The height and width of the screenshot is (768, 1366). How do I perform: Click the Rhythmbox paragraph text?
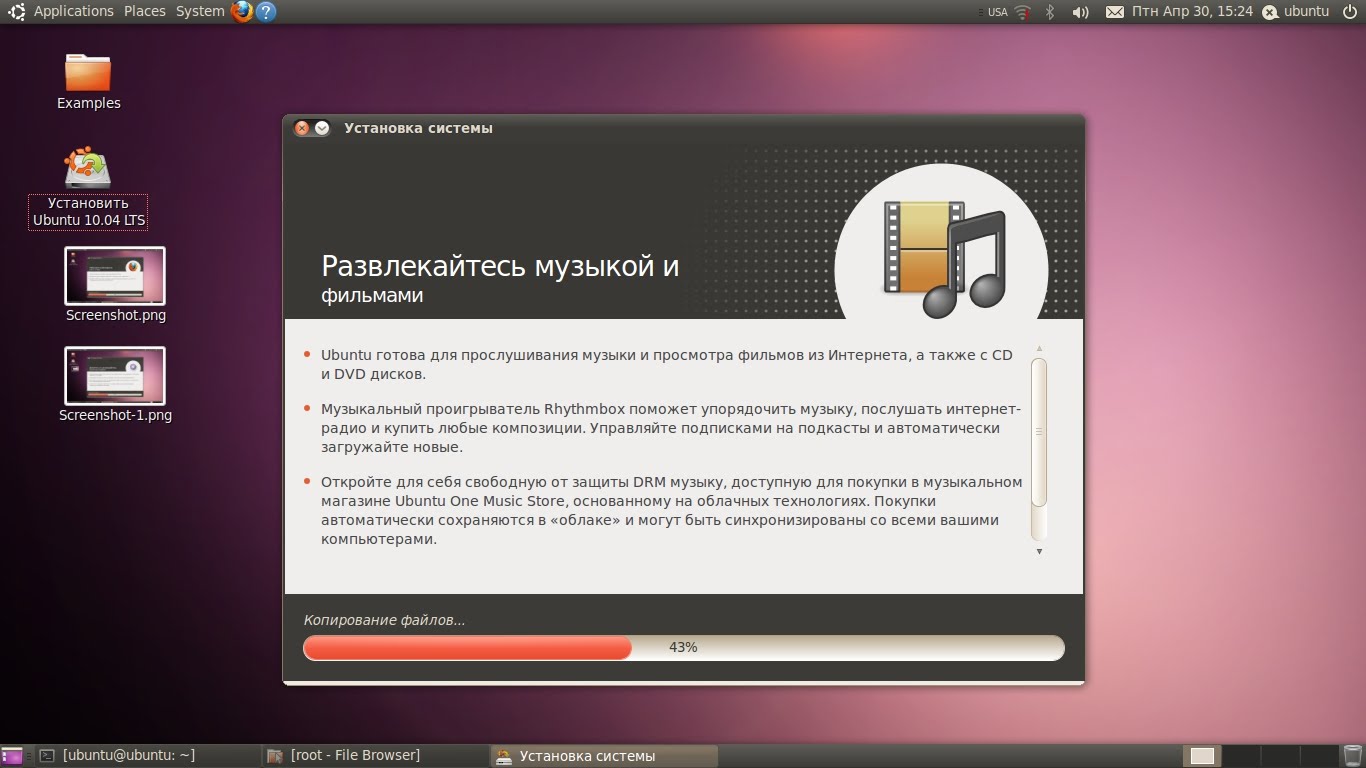(x=671, y=428)
